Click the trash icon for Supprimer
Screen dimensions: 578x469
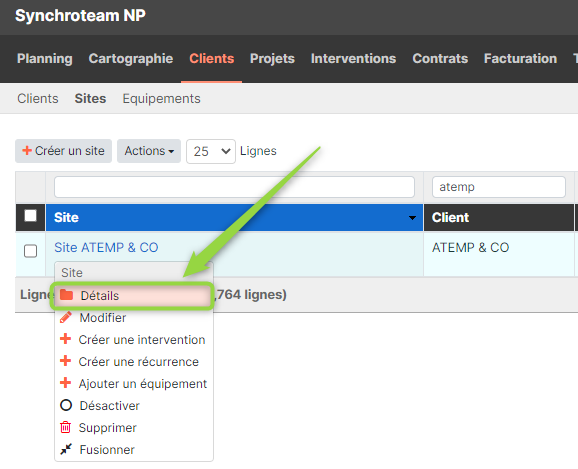pos(66,427)
